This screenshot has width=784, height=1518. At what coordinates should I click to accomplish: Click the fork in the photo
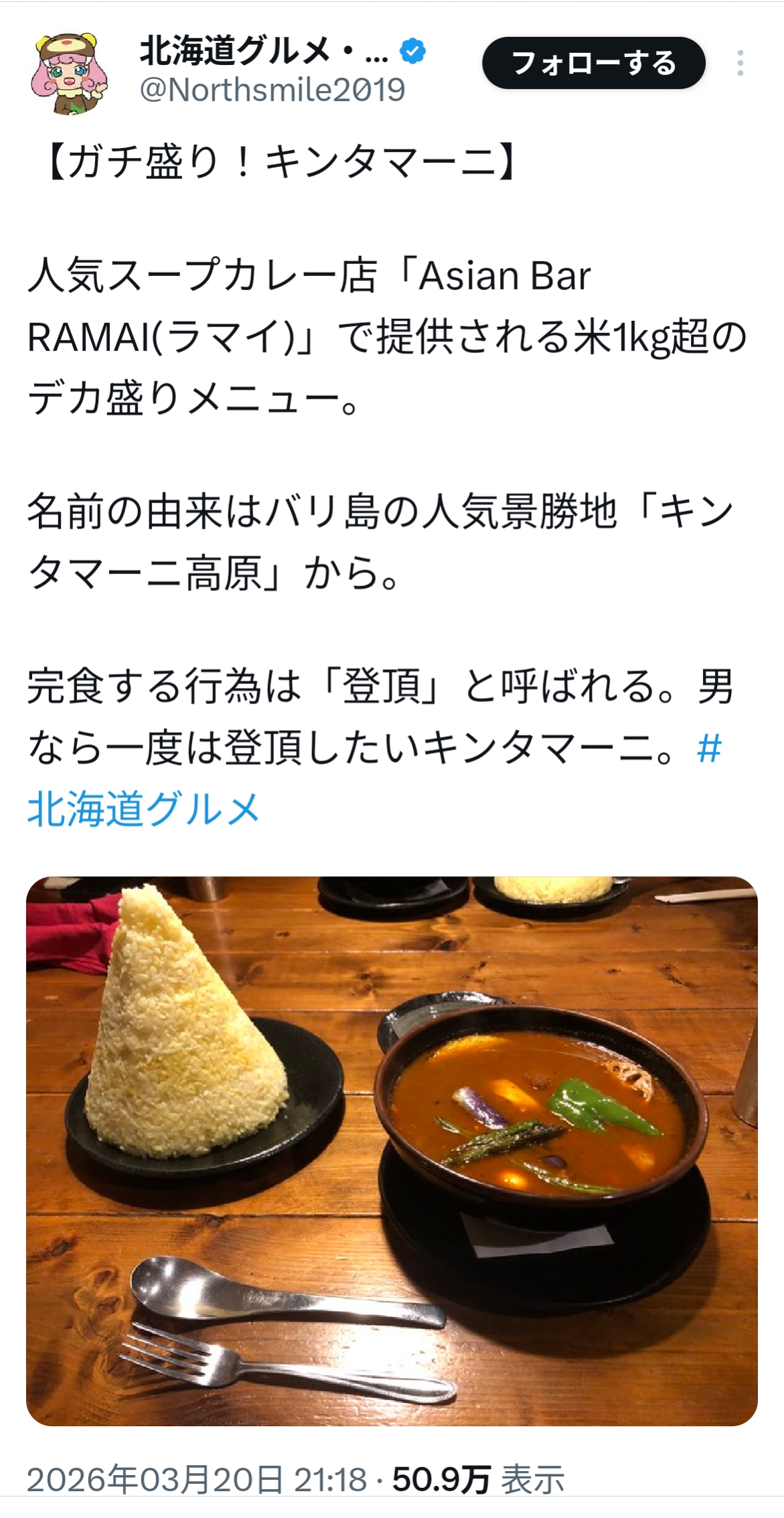tap(287, 1364)
